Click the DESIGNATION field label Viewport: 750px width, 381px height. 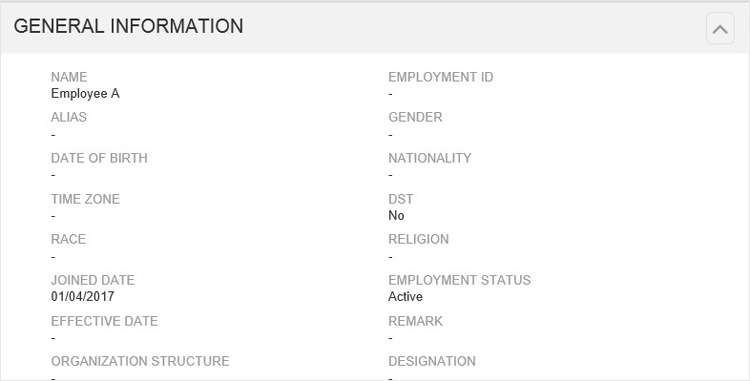(x=432, y=361)
